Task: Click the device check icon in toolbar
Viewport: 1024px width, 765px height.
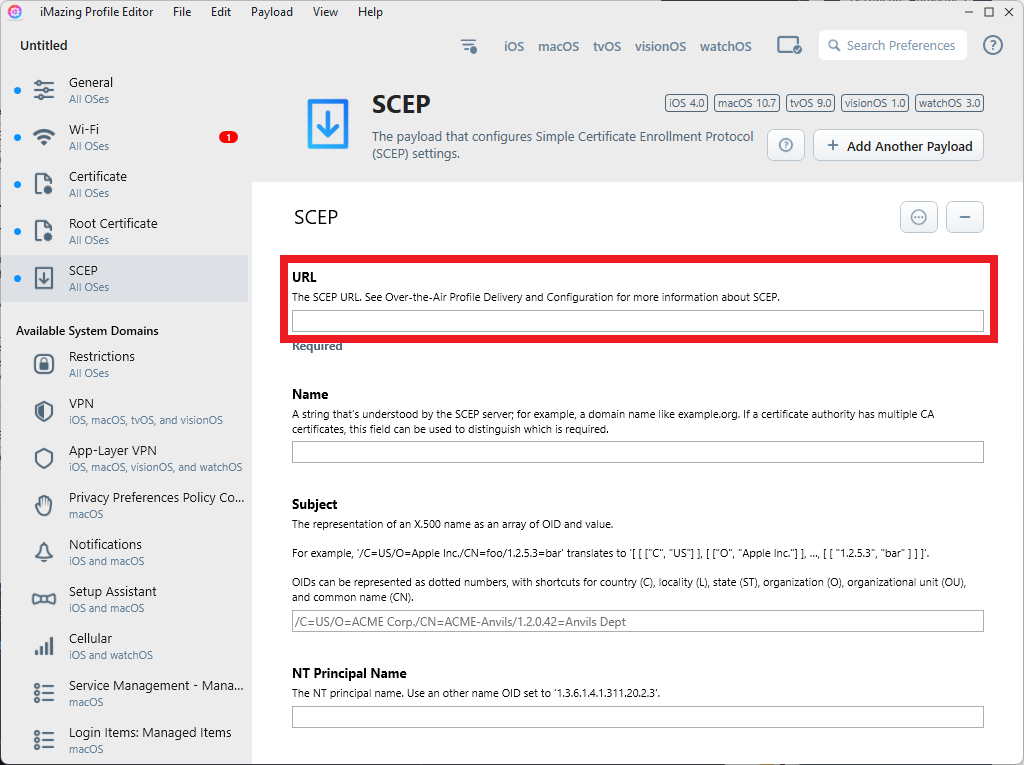Action: tap(789, 46)
